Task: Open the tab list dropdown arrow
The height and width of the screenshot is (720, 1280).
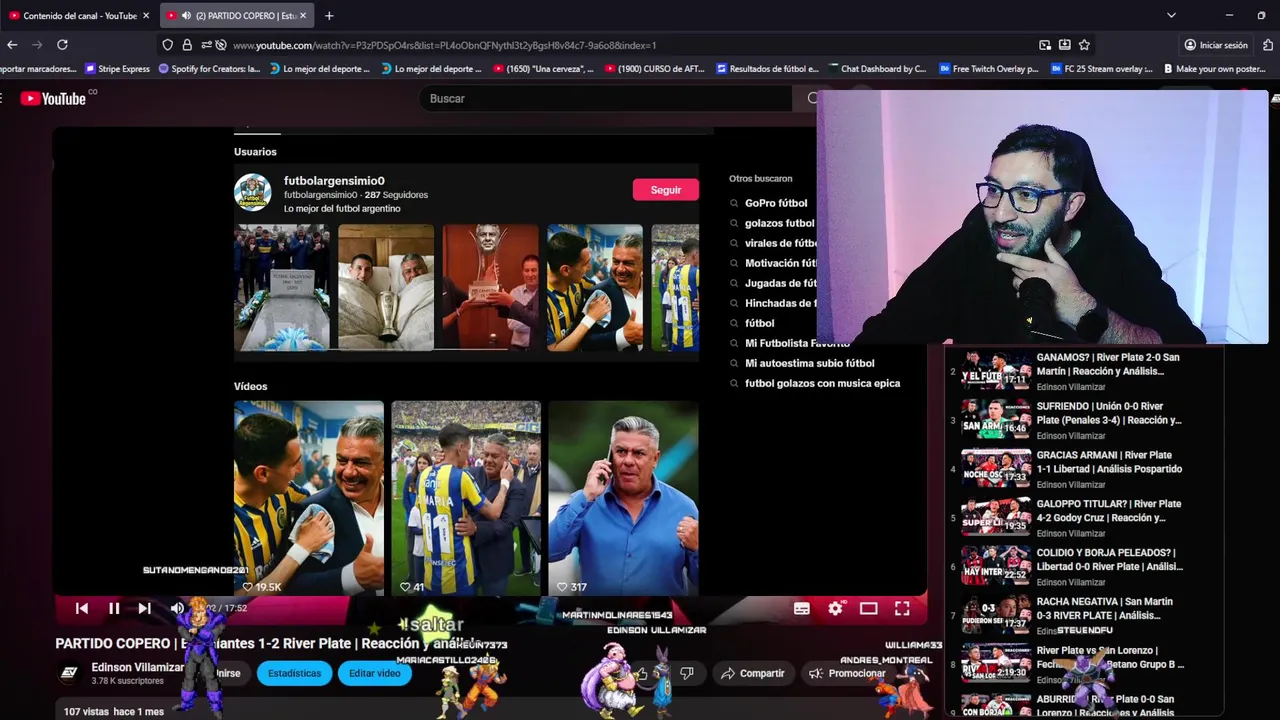Action: [x=1171, y=15]
